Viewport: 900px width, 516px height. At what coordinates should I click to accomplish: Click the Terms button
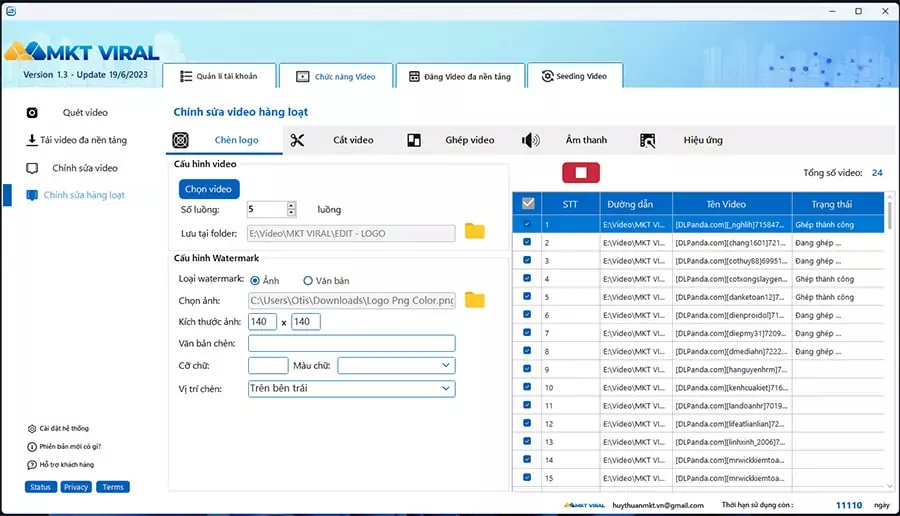pos(113,487)
